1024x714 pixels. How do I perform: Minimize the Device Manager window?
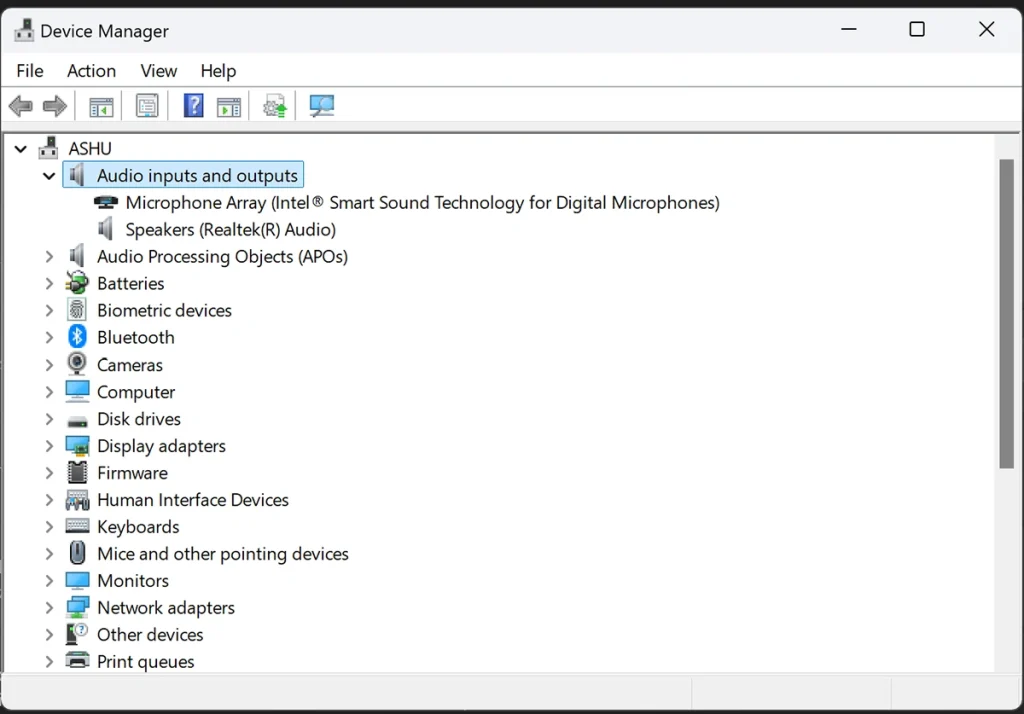pos(849,29)
